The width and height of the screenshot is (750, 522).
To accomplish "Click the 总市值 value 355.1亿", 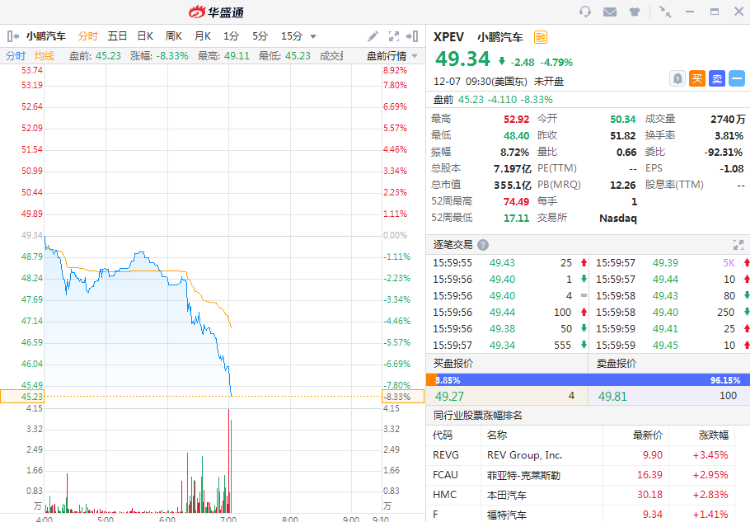I will (512, 185).
